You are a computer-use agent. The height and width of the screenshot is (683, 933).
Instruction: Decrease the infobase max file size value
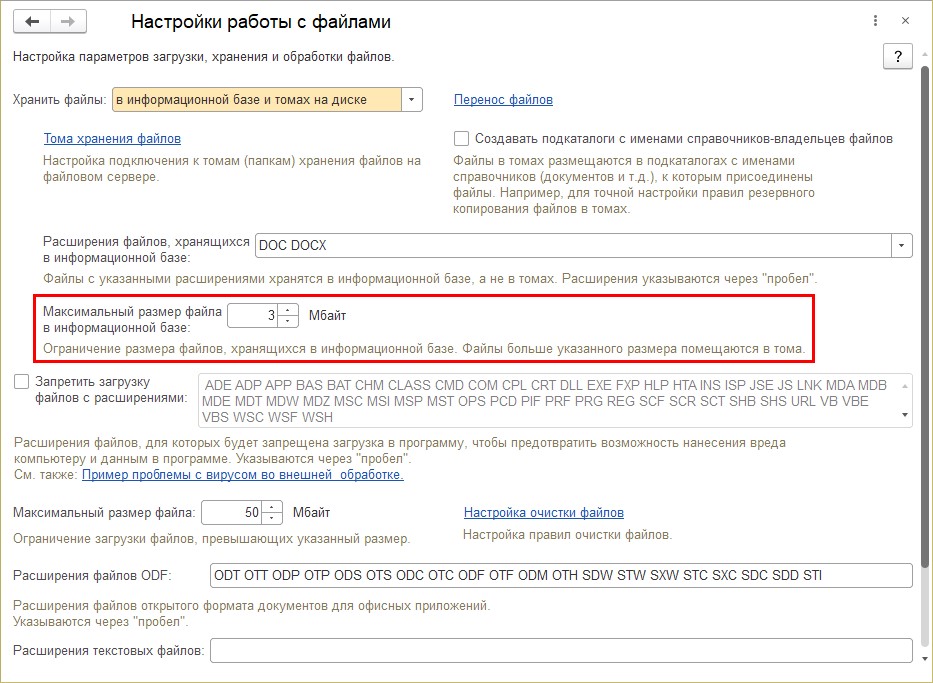(x=290, y=321)
